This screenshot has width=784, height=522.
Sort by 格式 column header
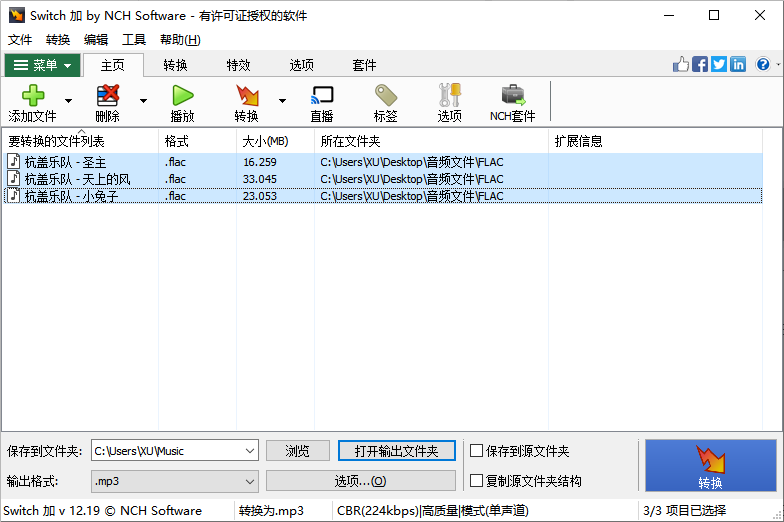pyautogui.click(x=198, y=142)
